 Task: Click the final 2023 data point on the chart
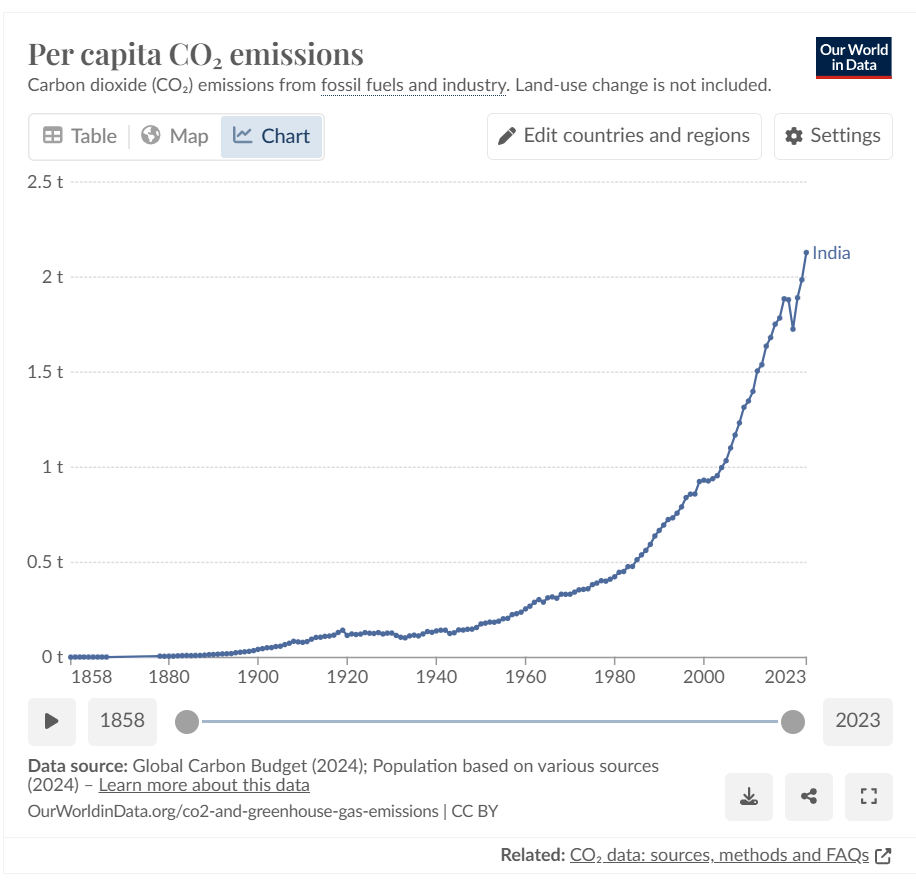click(x=806, y=252)
